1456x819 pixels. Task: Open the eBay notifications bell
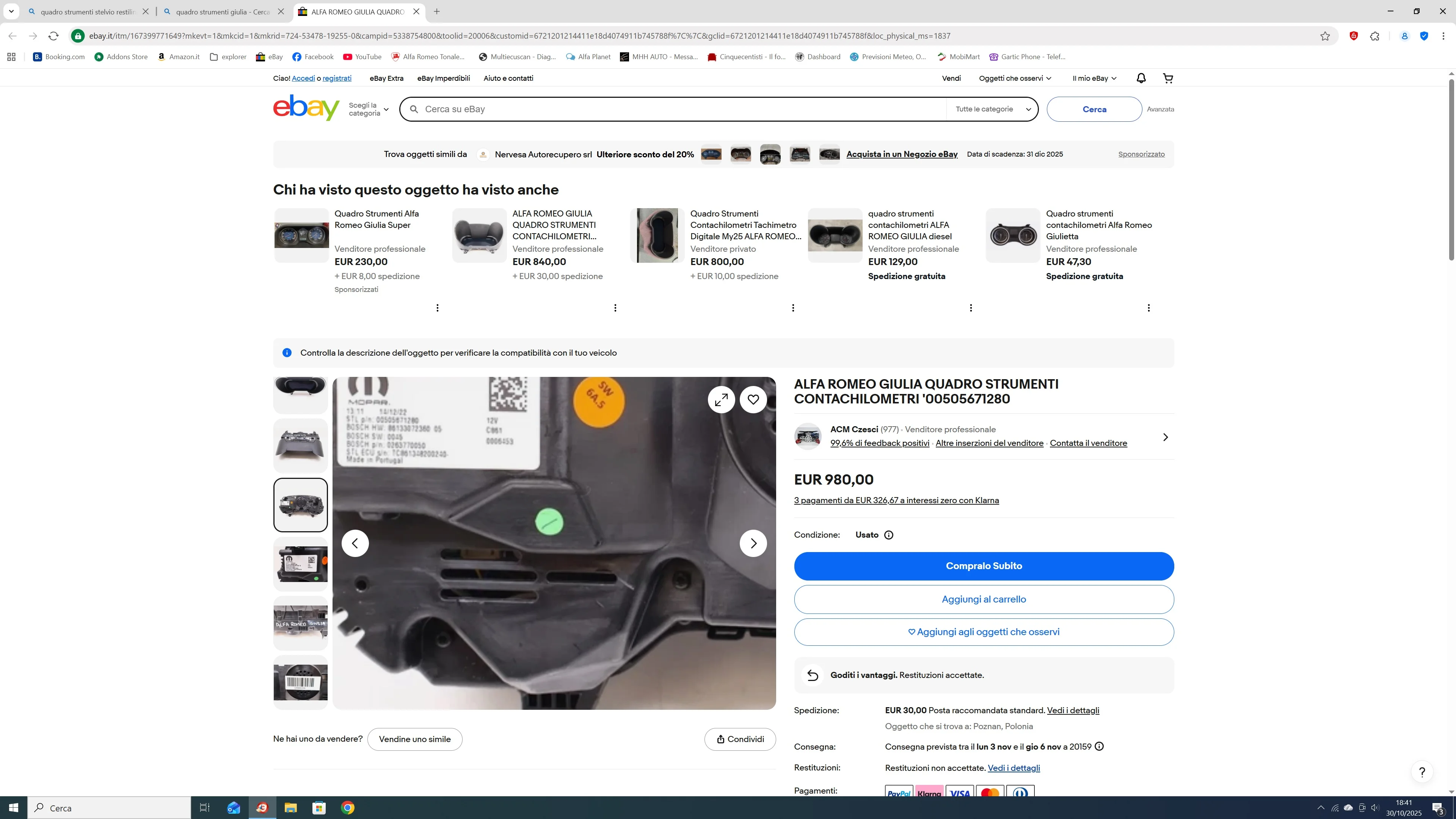[x=1141, y=78]
